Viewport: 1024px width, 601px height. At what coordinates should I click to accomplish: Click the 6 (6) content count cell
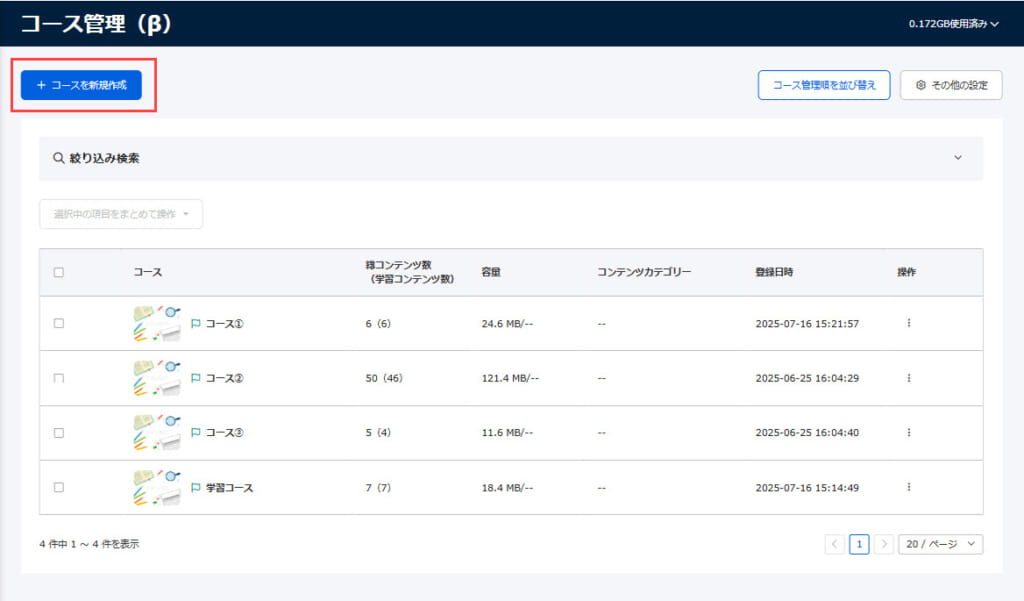click(378, 323)
